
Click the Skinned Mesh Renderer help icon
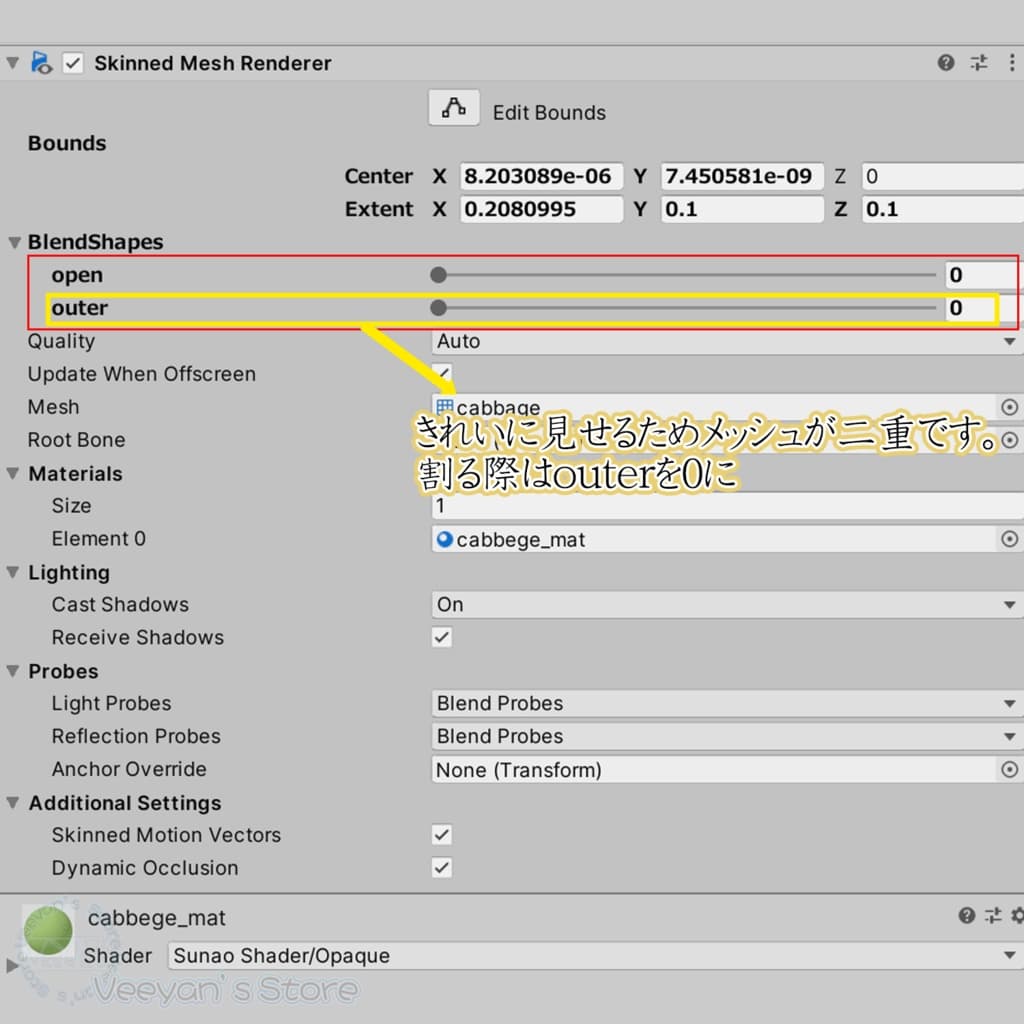[x=946, y=63]
